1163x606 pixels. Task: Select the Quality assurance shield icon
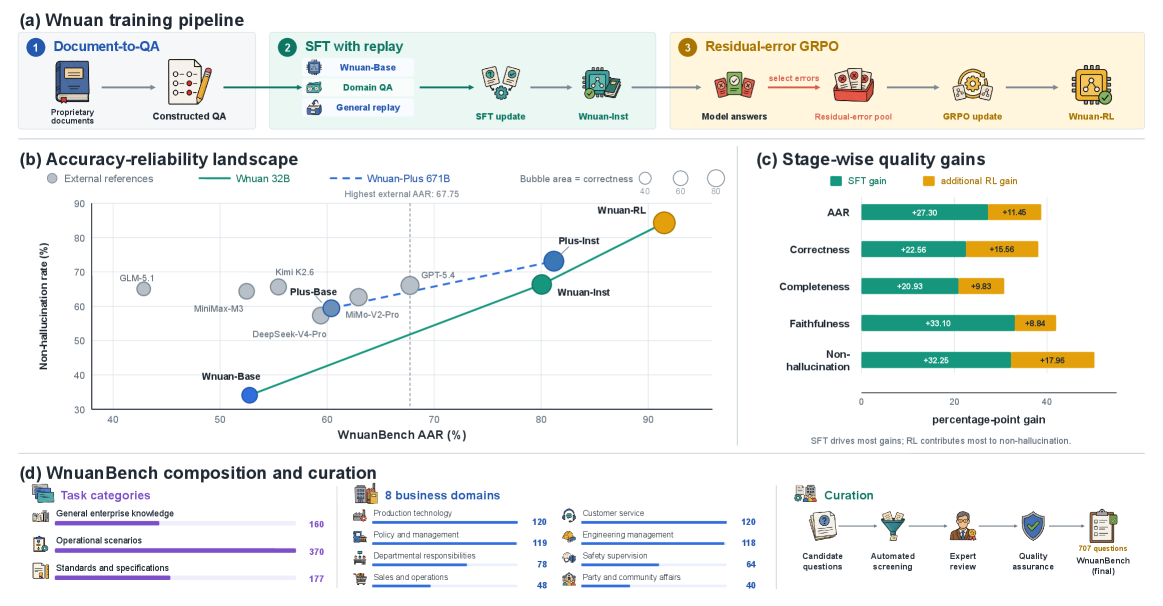coord(1032,527)
